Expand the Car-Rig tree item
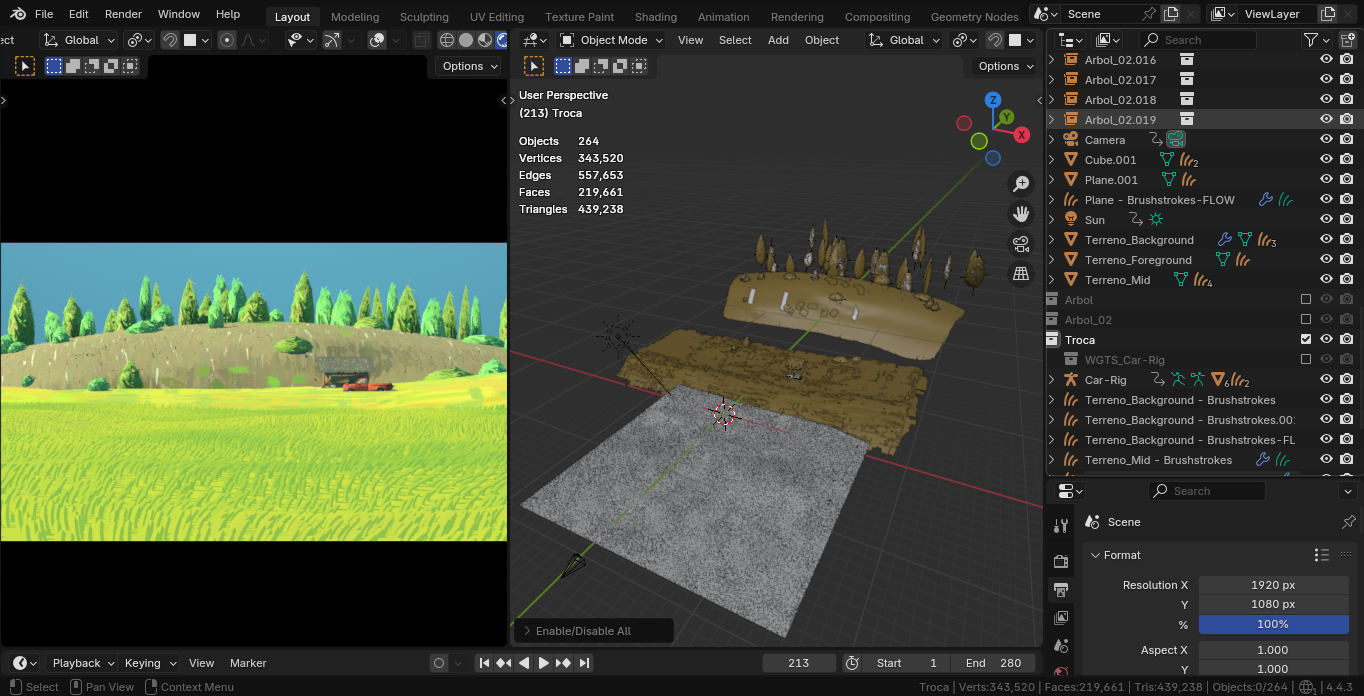 coord(1052,380)
